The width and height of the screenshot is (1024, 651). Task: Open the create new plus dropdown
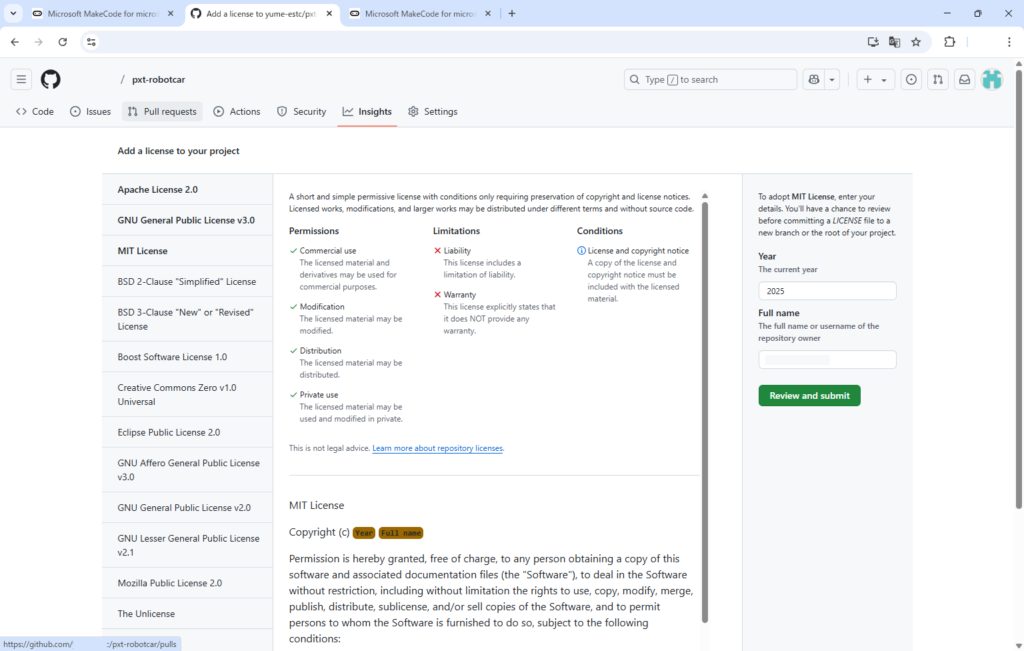tap(875, 79)
